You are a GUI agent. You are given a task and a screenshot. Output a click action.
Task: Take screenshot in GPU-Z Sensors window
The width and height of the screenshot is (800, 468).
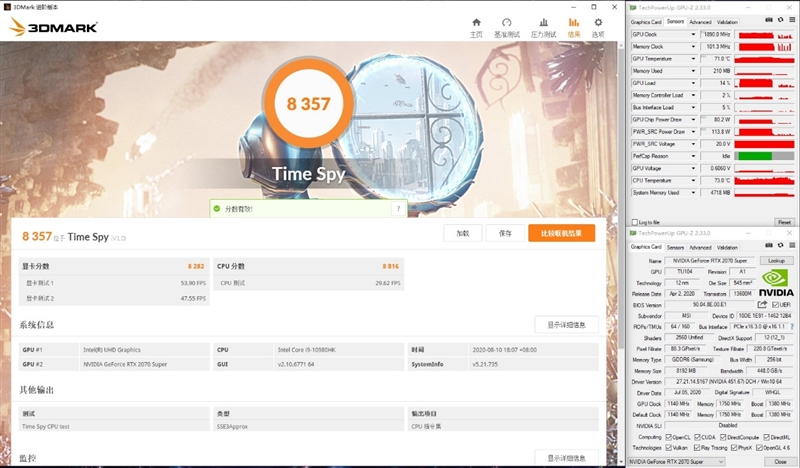pos(769,20)
